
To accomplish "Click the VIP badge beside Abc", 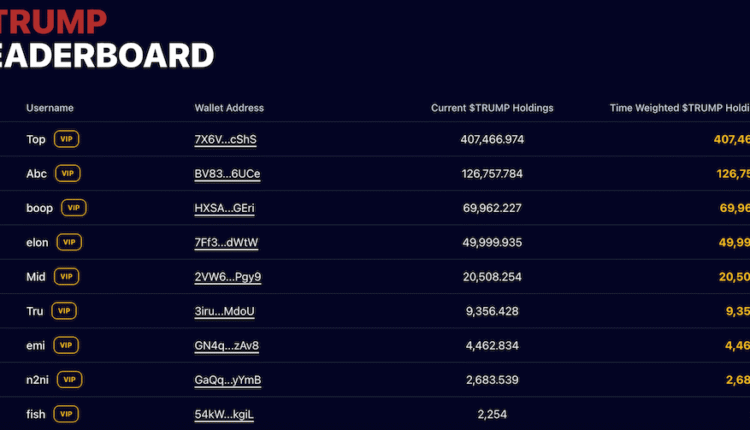I will click(x=68, y=173).
